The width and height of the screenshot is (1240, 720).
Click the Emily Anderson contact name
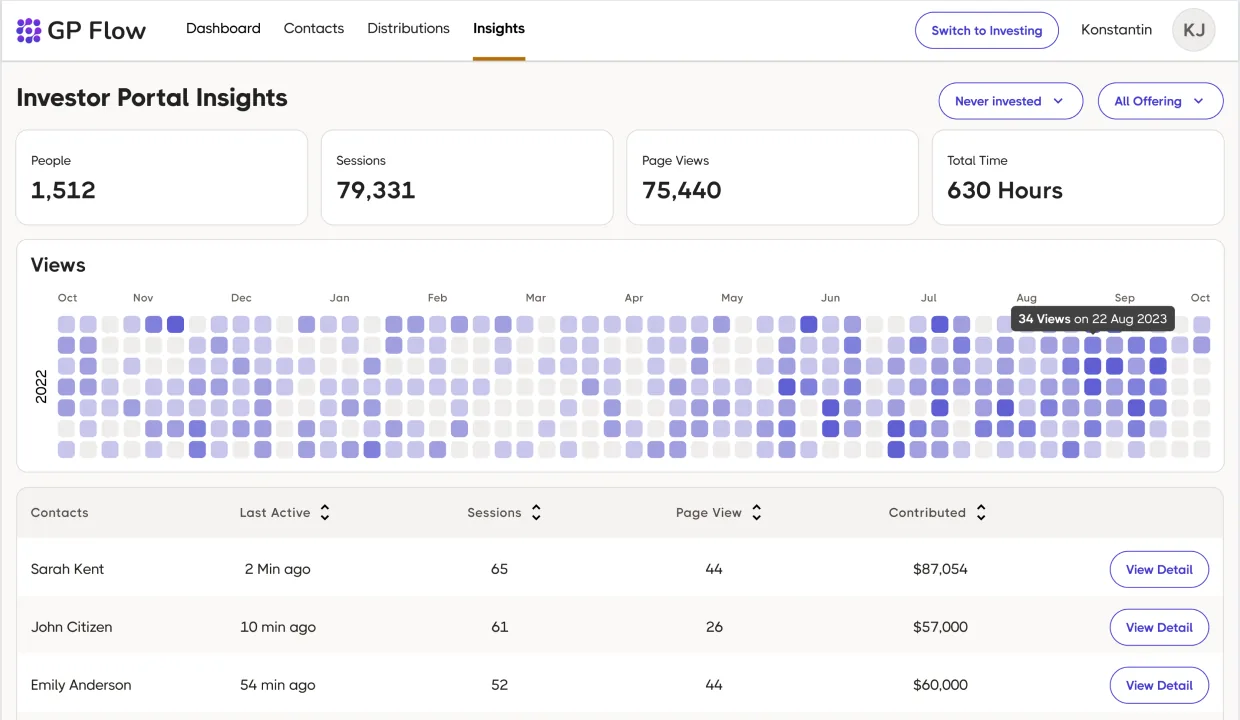(81, 685)
